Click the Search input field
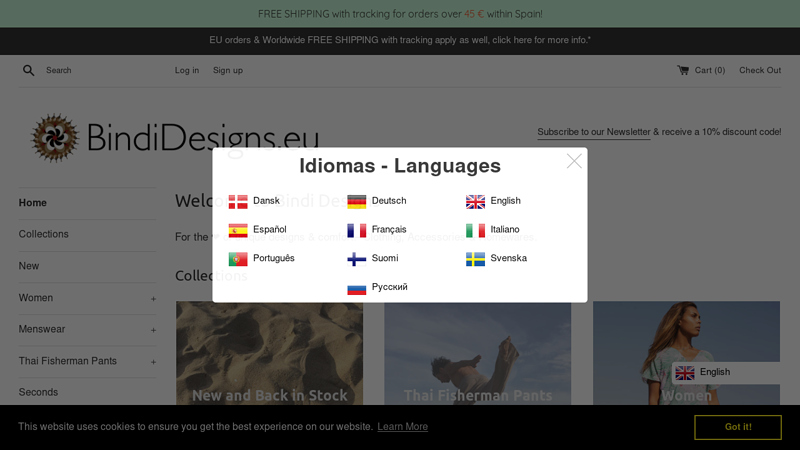The height and width of the screenshot is (450, 800). 97,70
